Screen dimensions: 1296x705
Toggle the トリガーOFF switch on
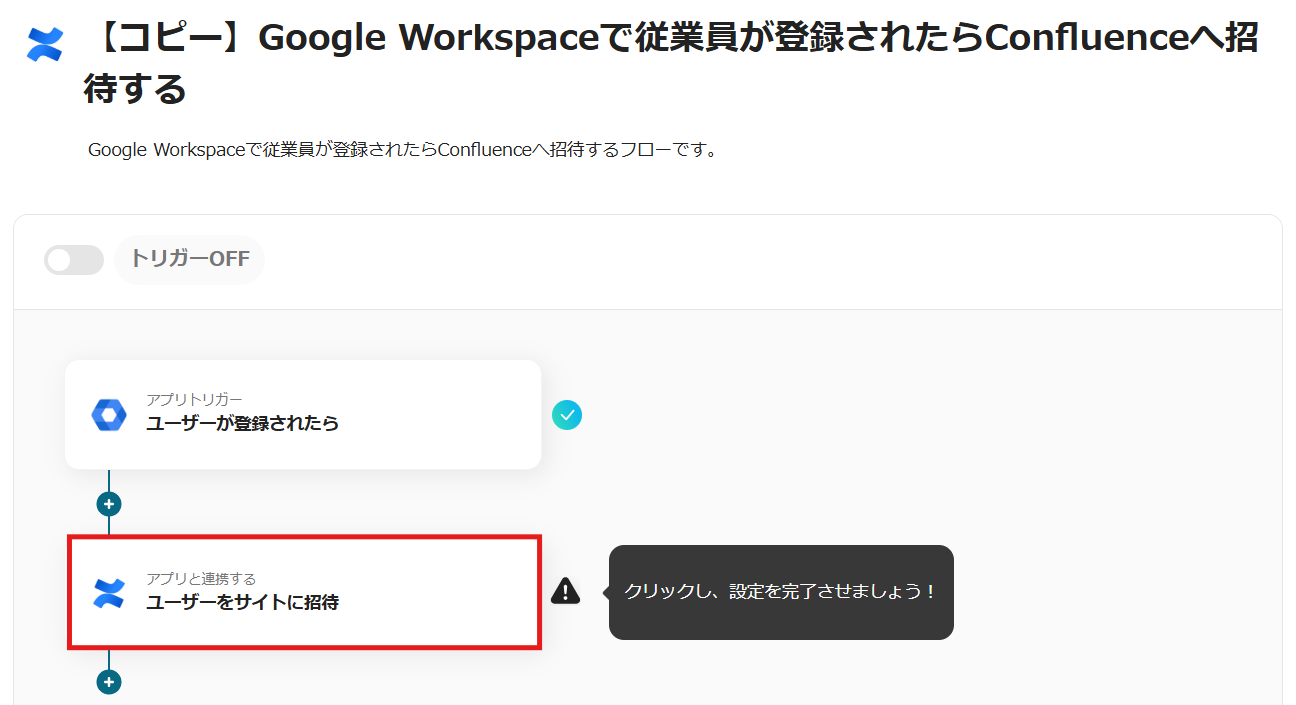click(x=74, y=260)
